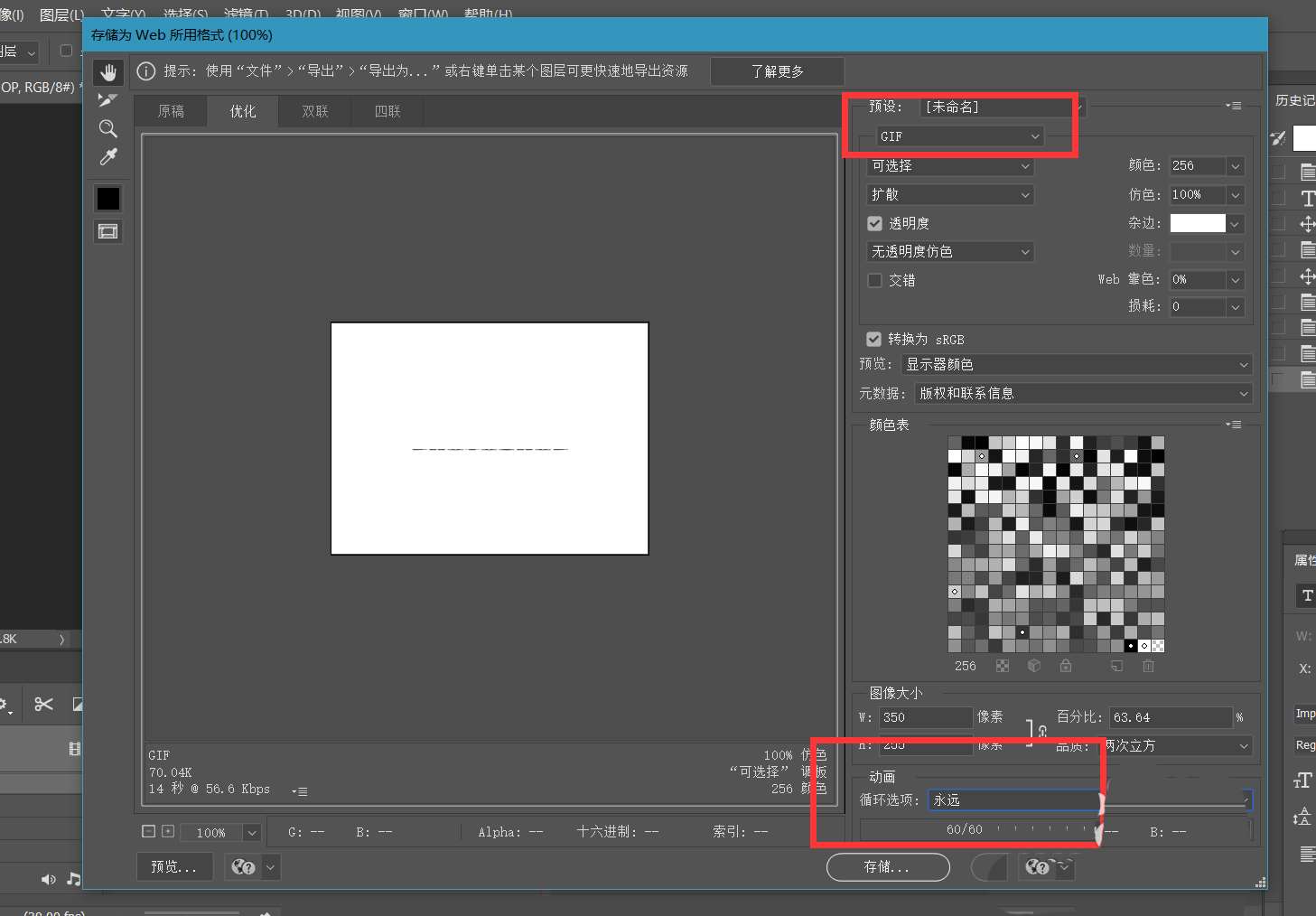The image size is (1316, 916).
Task: Uncheck the 透明度 checkbox
Action: tap(874, 223)
